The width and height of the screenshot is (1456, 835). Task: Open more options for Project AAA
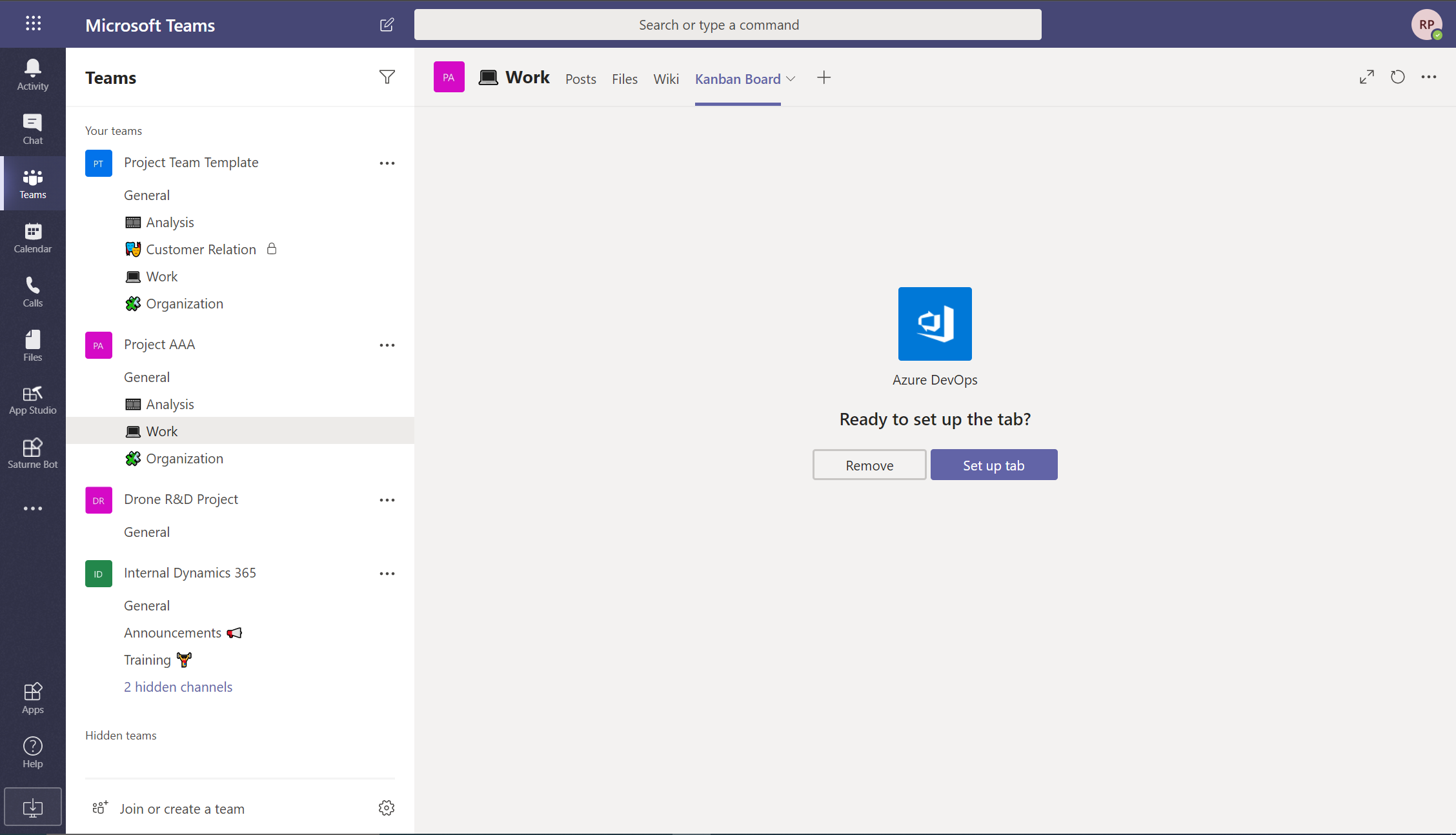(x=387, y=345)
